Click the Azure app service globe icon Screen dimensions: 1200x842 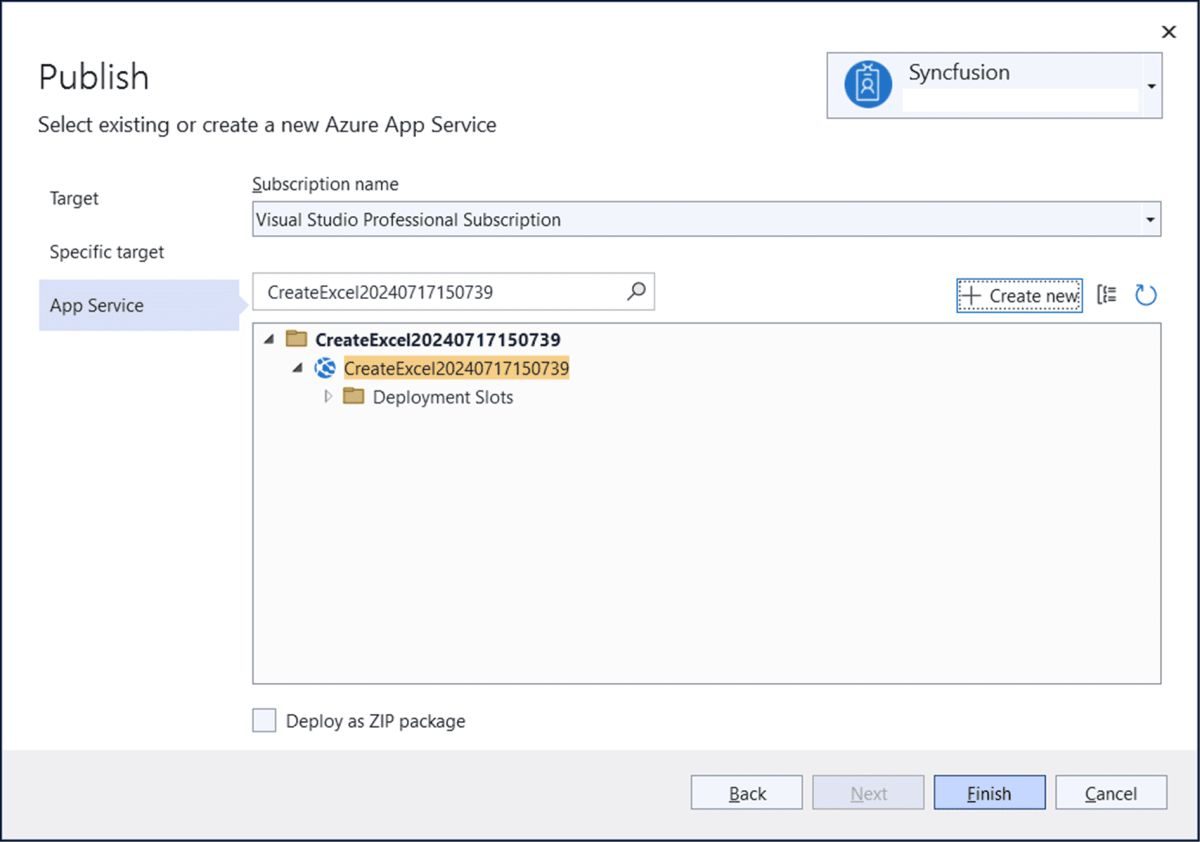click(325, 368)
